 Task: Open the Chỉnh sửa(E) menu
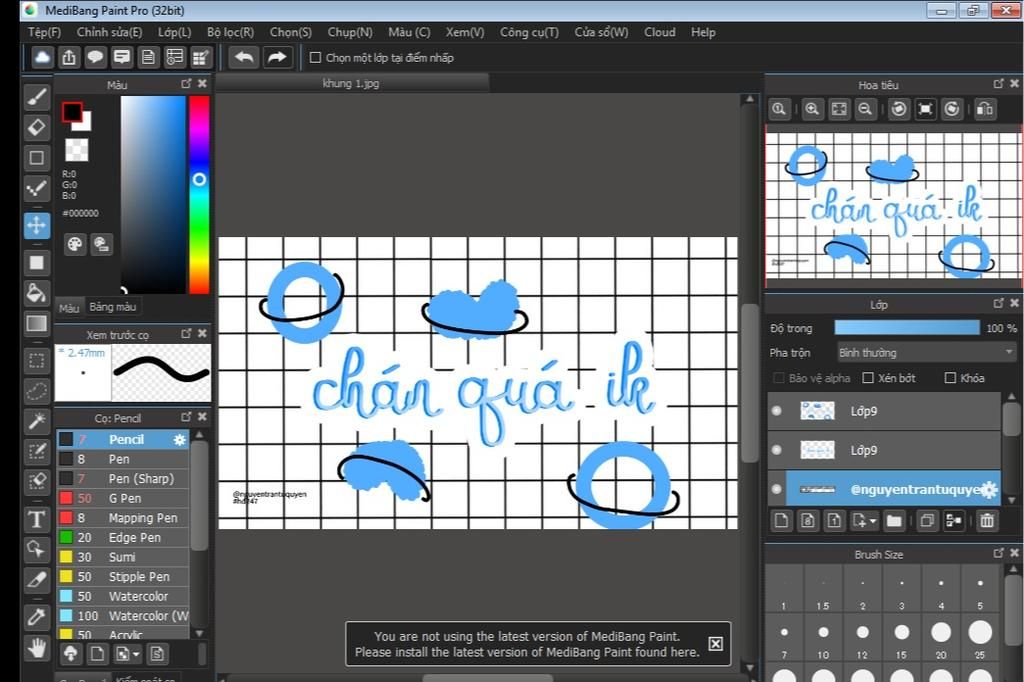pos(109,32)
